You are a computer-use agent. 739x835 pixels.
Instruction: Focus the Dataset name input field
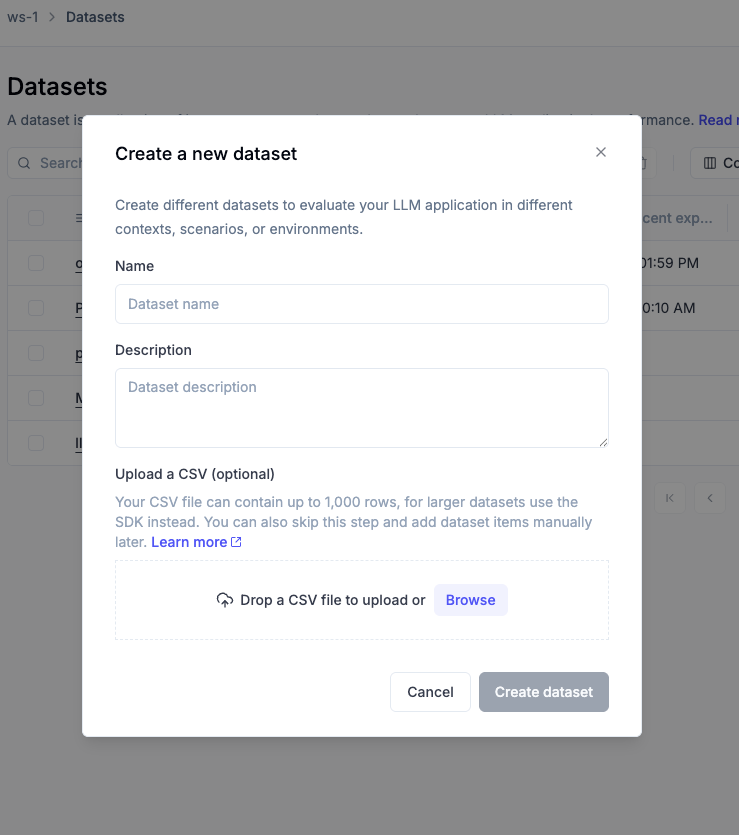(x=361, y=304)
